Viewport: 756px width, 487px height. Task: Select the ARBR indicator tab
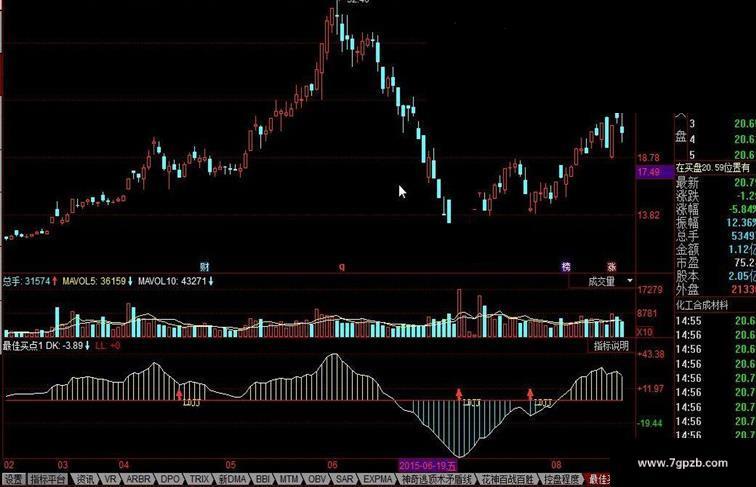pyautogui.click(x=138, y=479)
